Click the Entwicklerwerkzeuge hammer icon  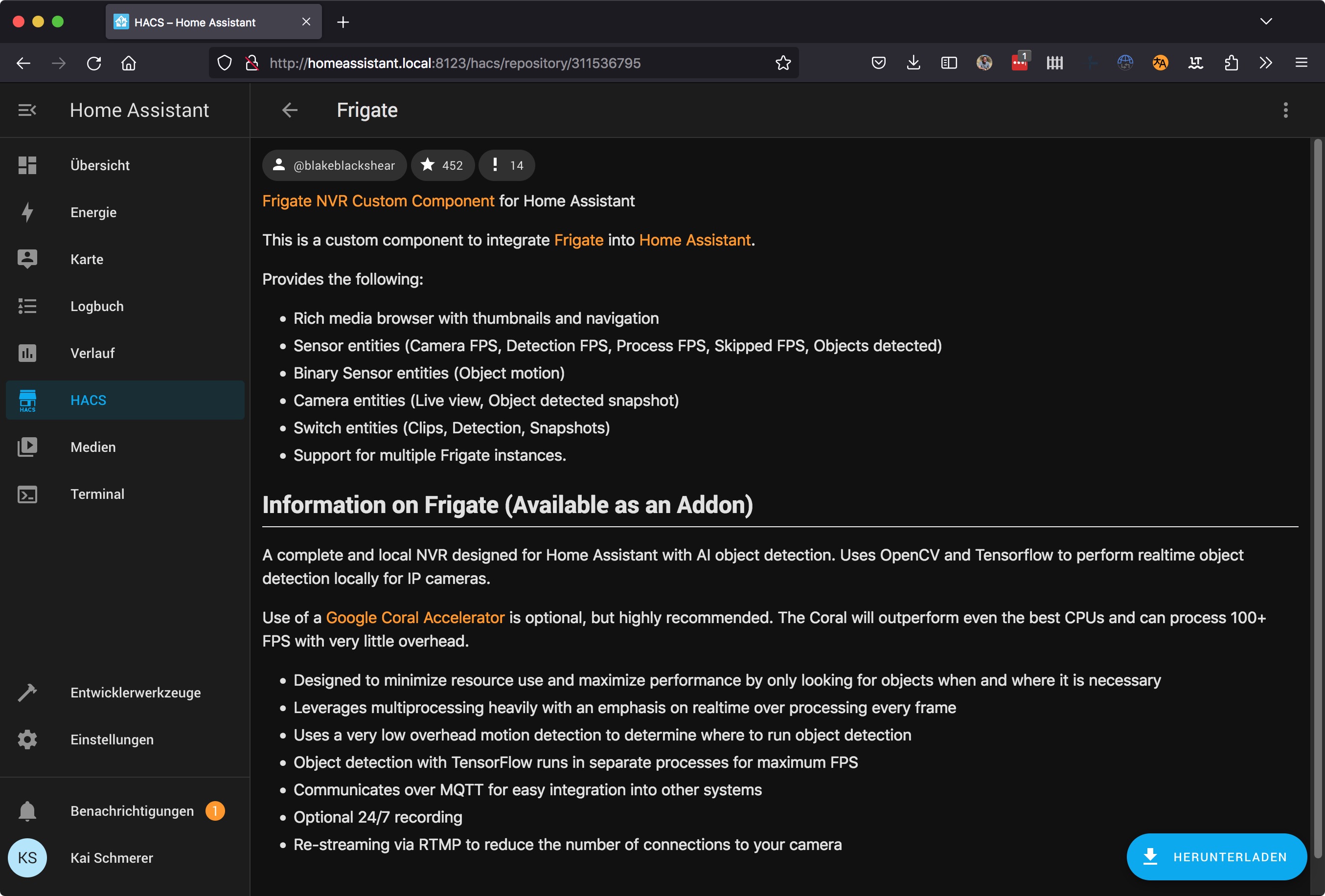(x=27, y=692)
